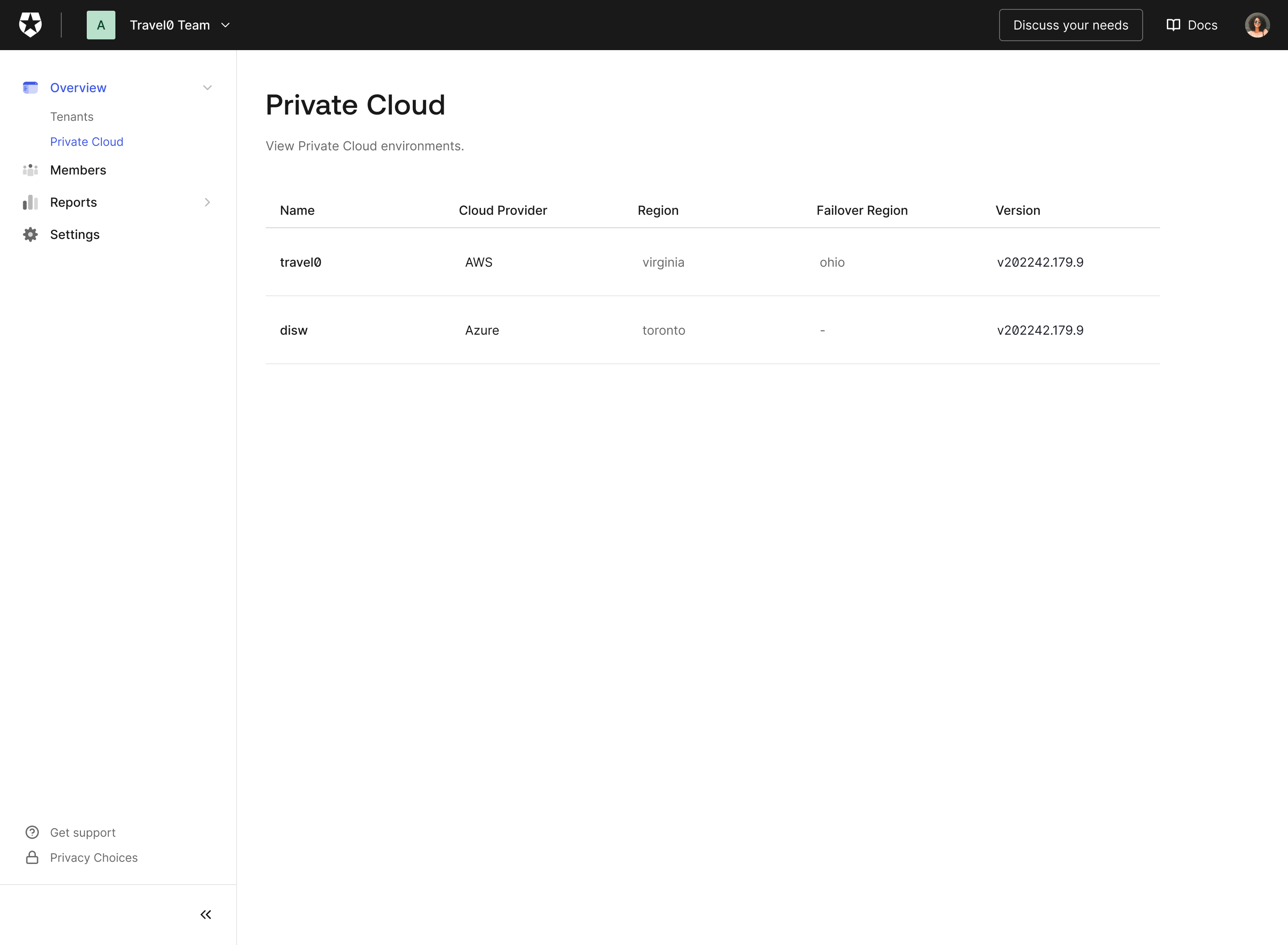1288x945 pixels.
Task: Open the travel0 environment row
Action: click(x=713, y=262)
